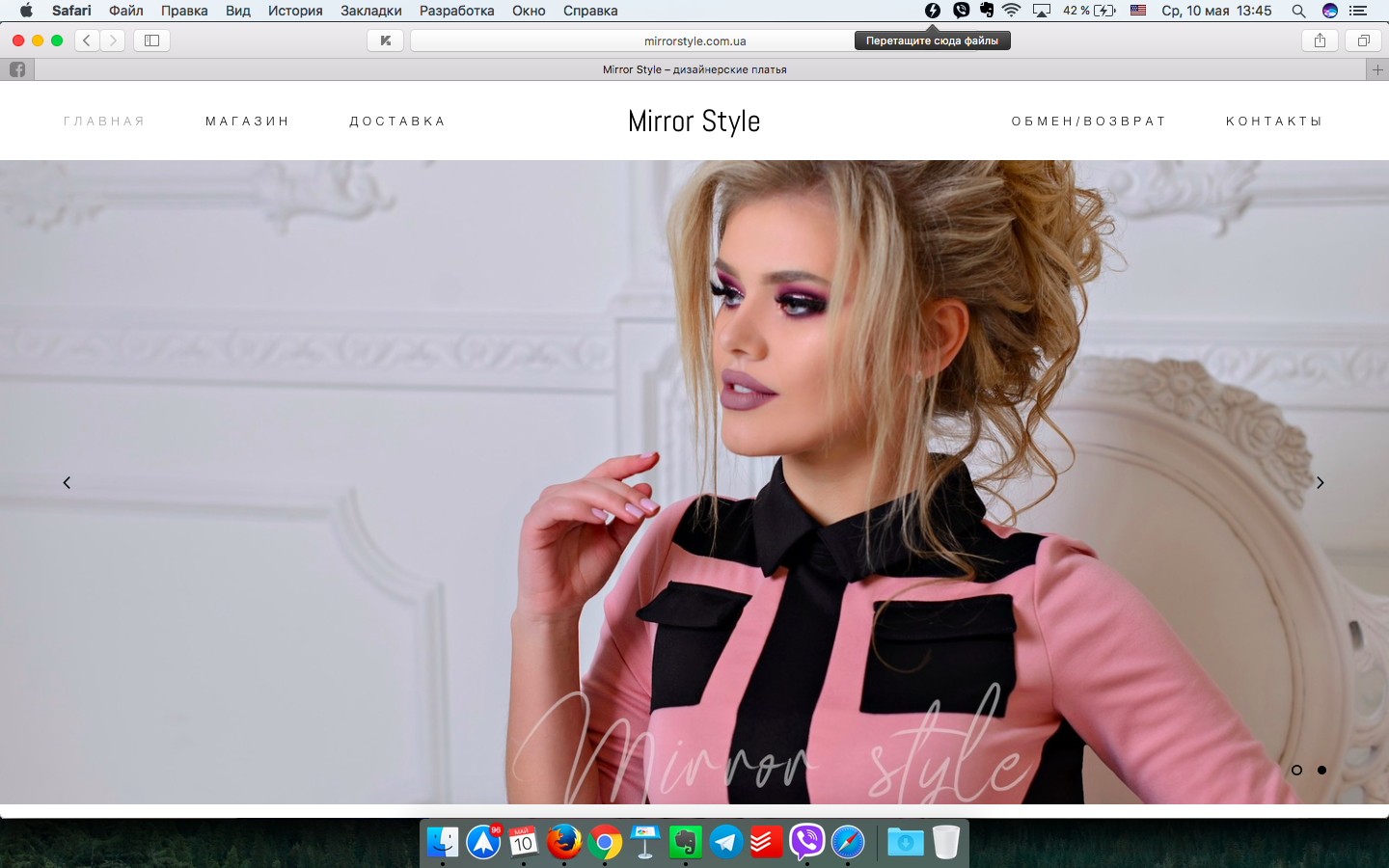This screenshot has width=1389, height=868.
Task: Go back with Safari's back arrow
Action: [87, 41]
